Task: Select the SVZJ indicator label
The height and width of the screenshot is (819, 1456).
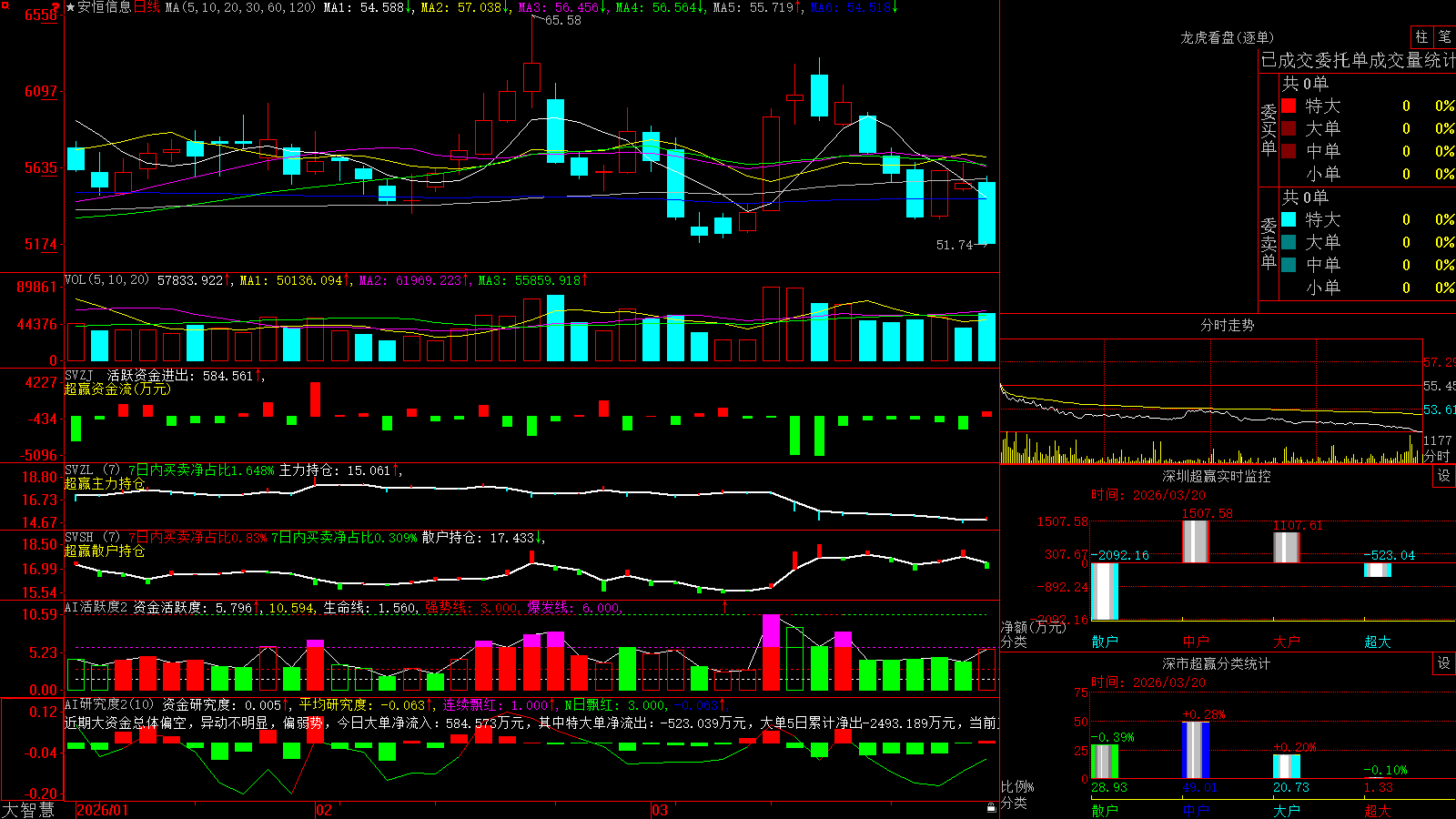Action: [79, 375]
